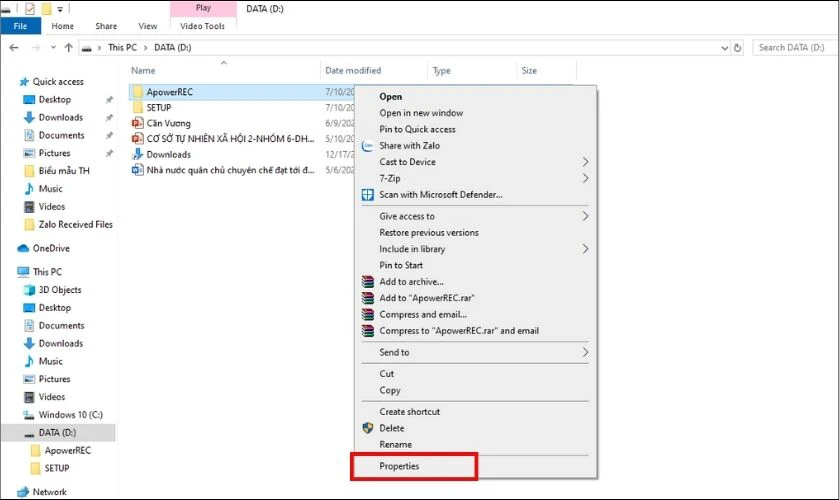Click the Microsoft Defender shield icon
Screen dimensions: 840x500
(x=368, y=195)
